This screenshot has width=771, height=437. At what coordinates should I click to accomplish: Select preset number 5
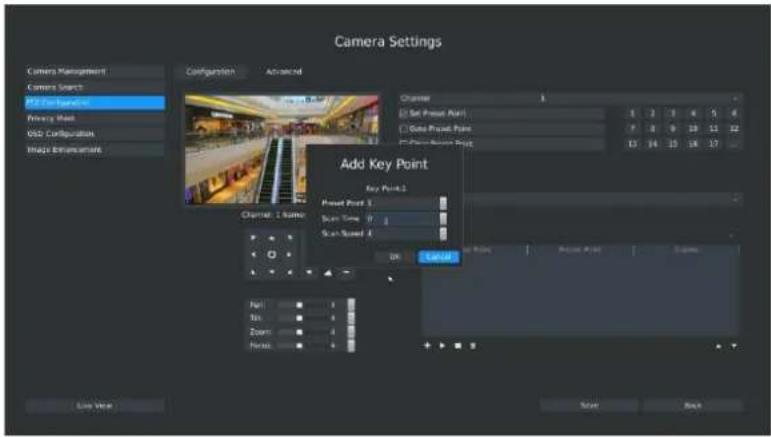coord(713,114)
